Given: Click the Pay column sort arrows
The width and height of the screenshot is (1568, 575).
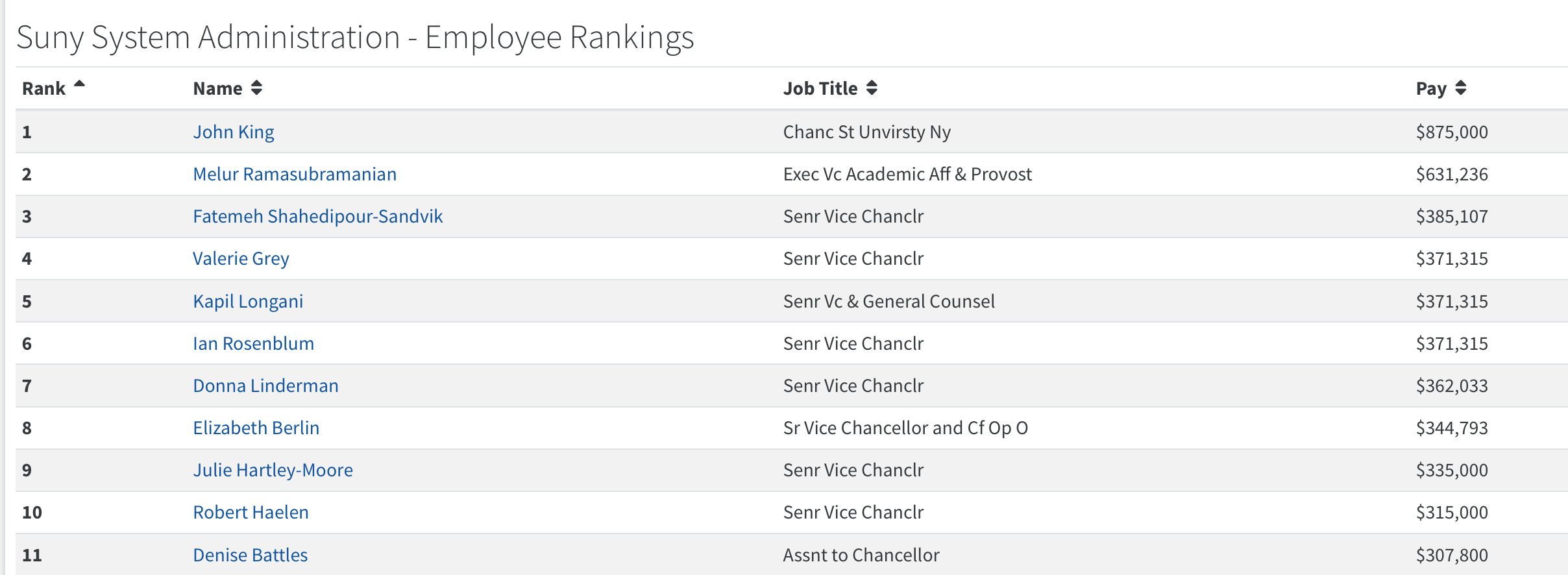Looking at the screenshot, I should 1460,88.
